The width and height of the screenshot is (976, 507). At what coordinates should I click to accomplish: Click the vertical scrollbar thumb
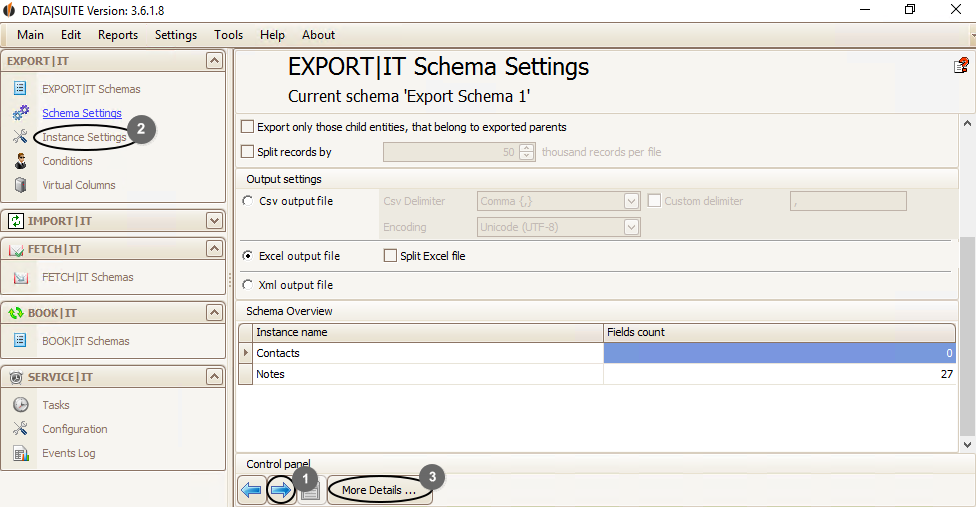click(x=967, y=337)
